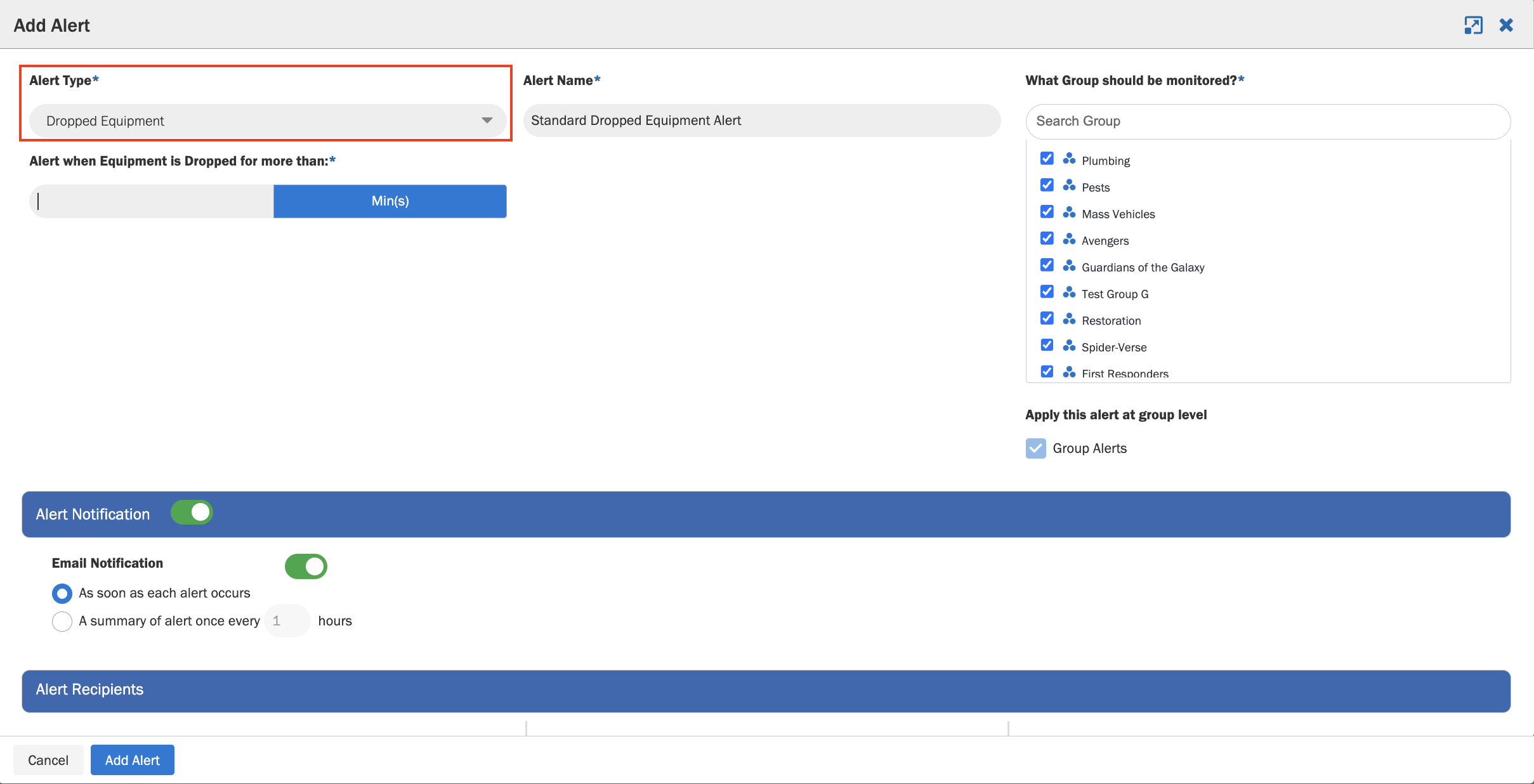Select summary of alert once every radio
This screenshot has width=1534, height=784.
coord(62,621)
